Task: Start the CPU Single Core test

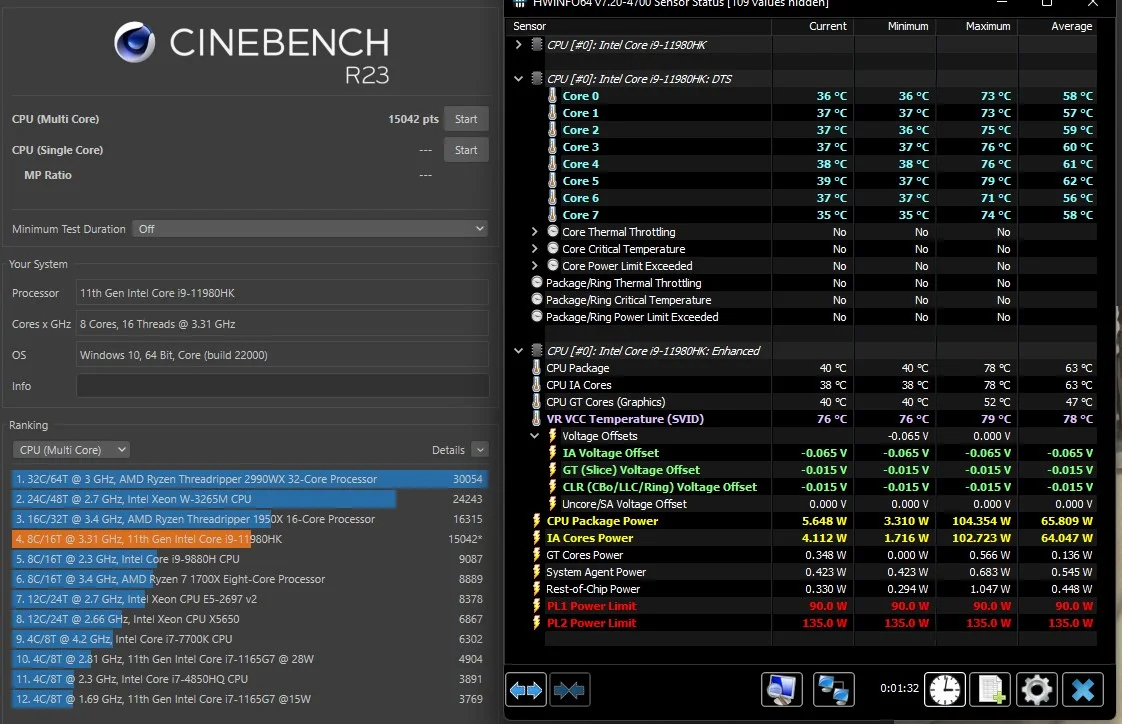Action: 466,150
